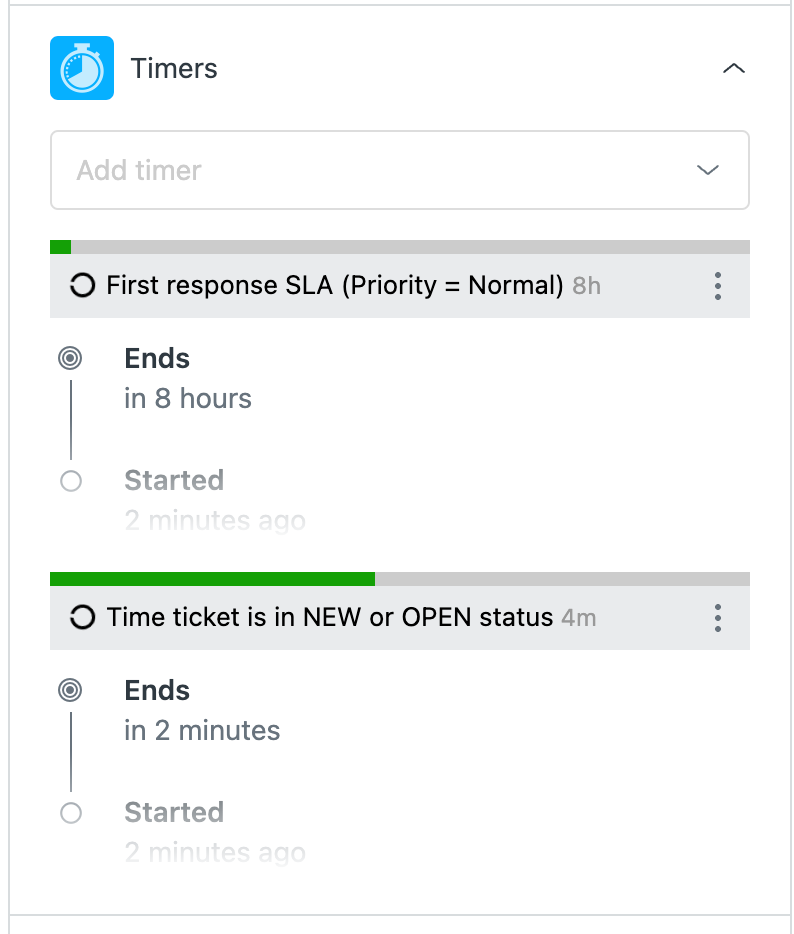This screenshot has width=794, height=934.
Task: Open three-dot menu for the NEW or OPEN timer
Action: point(718,618)
